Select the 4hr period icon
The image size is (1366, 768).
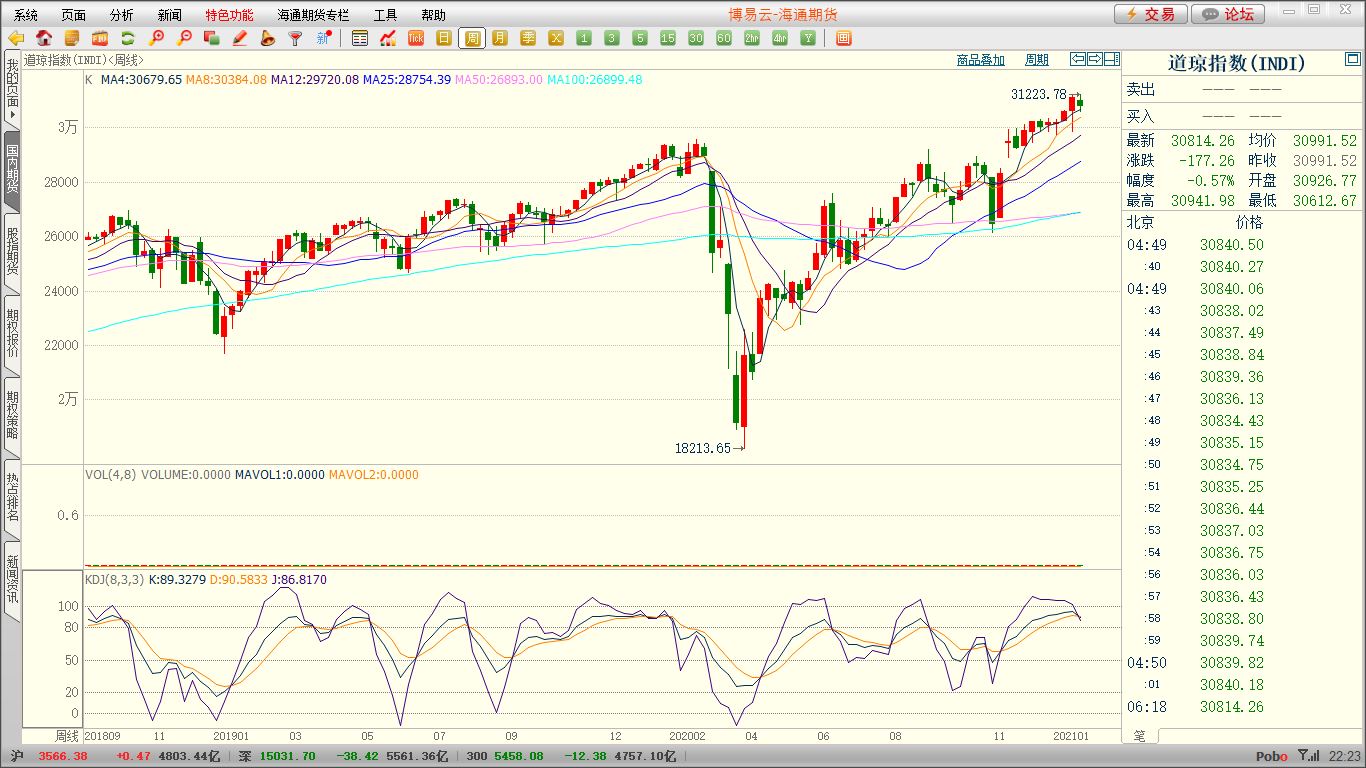(x=780, y=38)
